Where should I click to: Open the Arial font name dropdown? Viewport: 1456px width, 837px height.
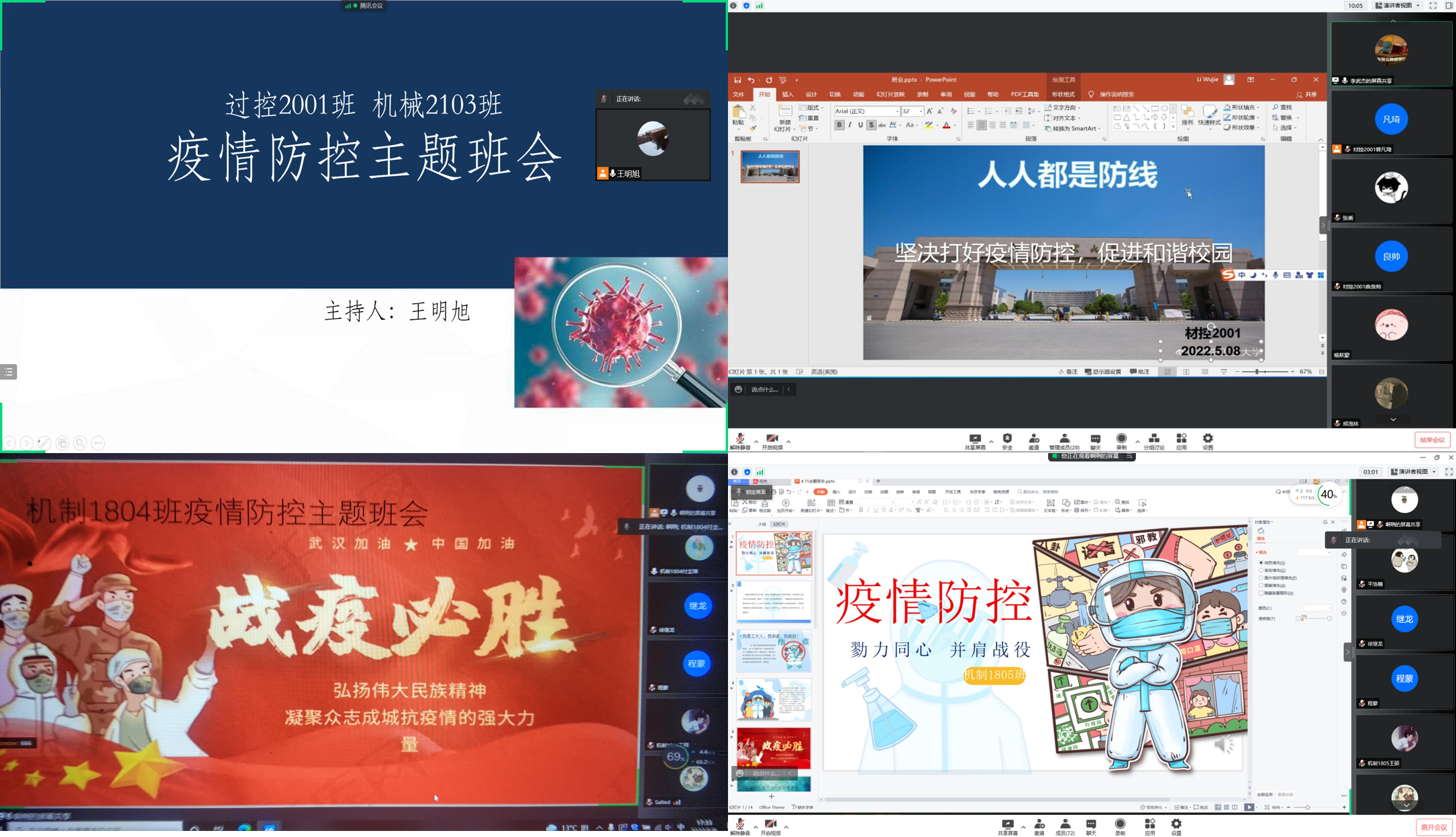tap(897, 111)
